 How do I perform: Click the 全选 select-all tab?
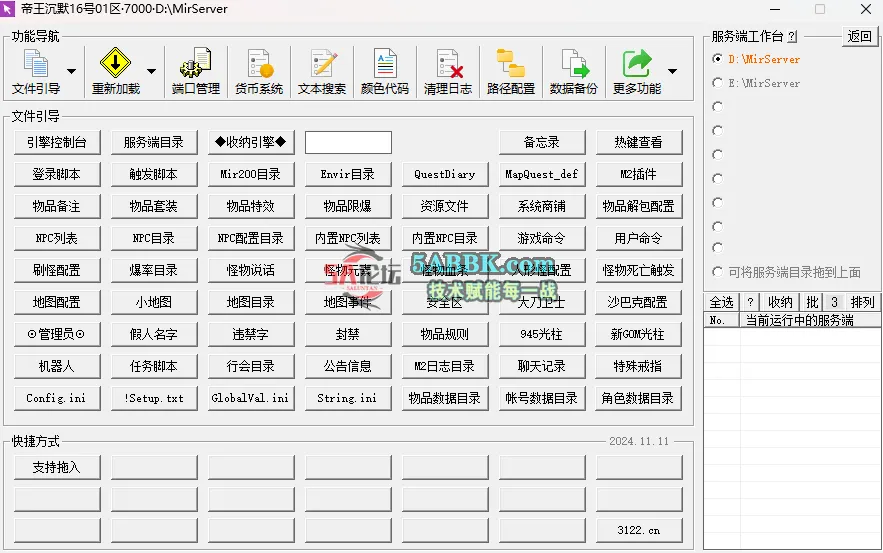(x=721, y=302)
